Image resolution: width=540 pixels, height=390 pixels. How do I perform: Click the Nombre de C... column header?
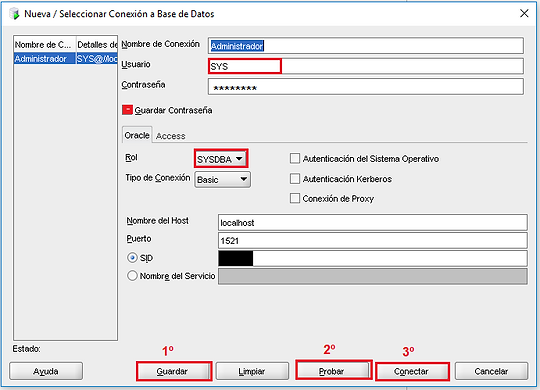(x=44, y=44)
